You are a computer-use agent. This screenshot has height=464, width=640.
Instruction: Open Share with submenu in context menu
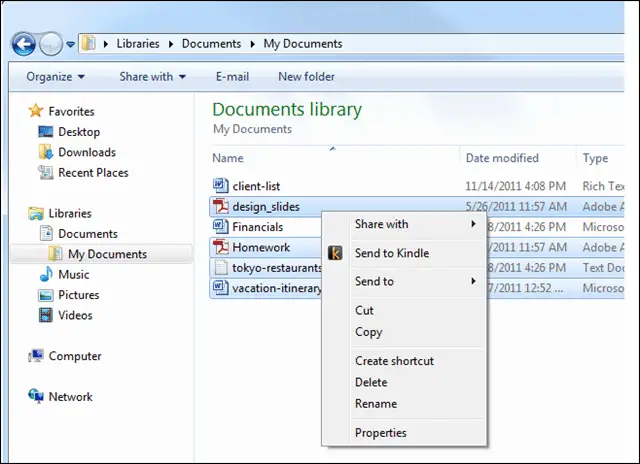pyautogui.click(x=404, y=224)
